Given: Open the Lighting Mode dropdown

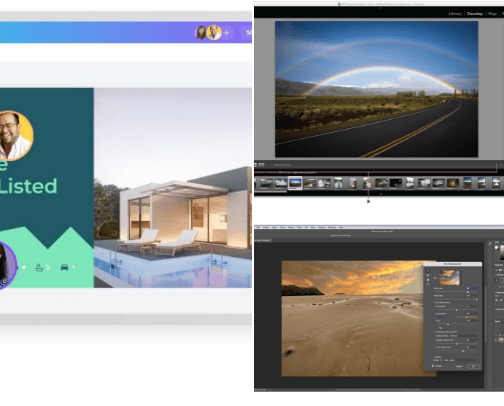Looking at the screenshot, I should tap(463, 336).
